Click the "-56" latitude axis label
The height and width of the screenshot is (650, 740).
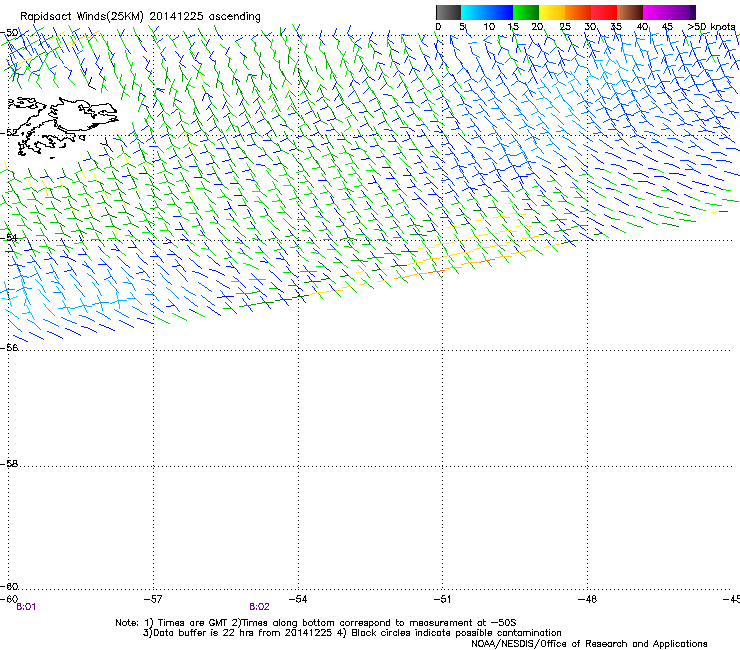(x=9, y=347)
